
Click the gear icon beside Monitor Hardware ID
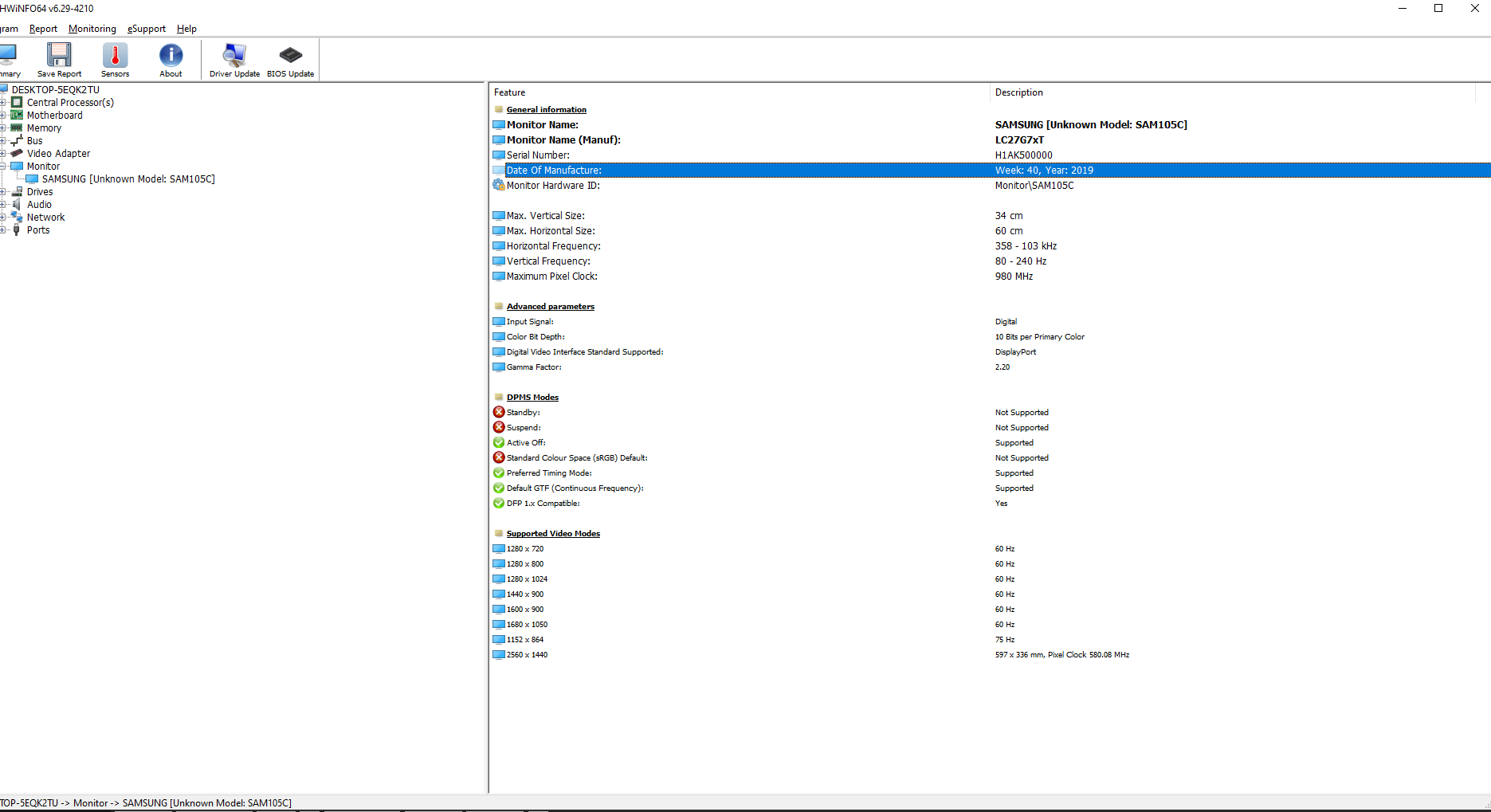coord(499,185)
